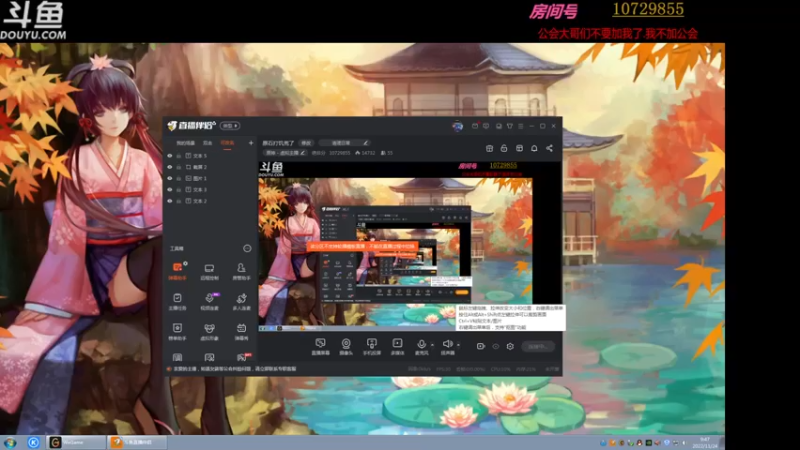Expand the microphone options arrow

(432, 345)
